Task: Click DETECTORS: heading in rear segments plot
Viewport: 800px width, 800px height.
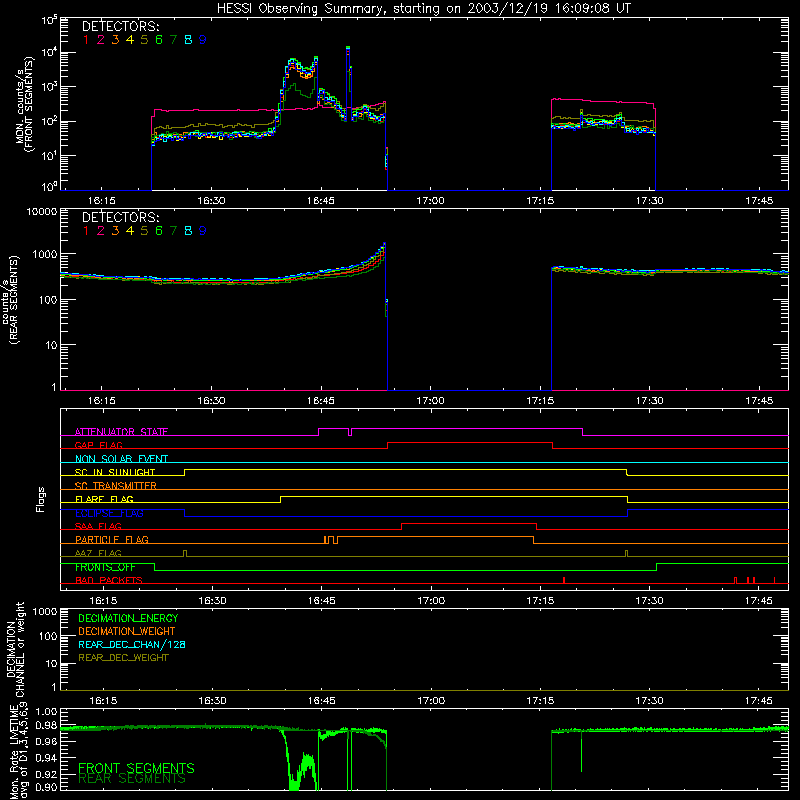Action: 121,218
